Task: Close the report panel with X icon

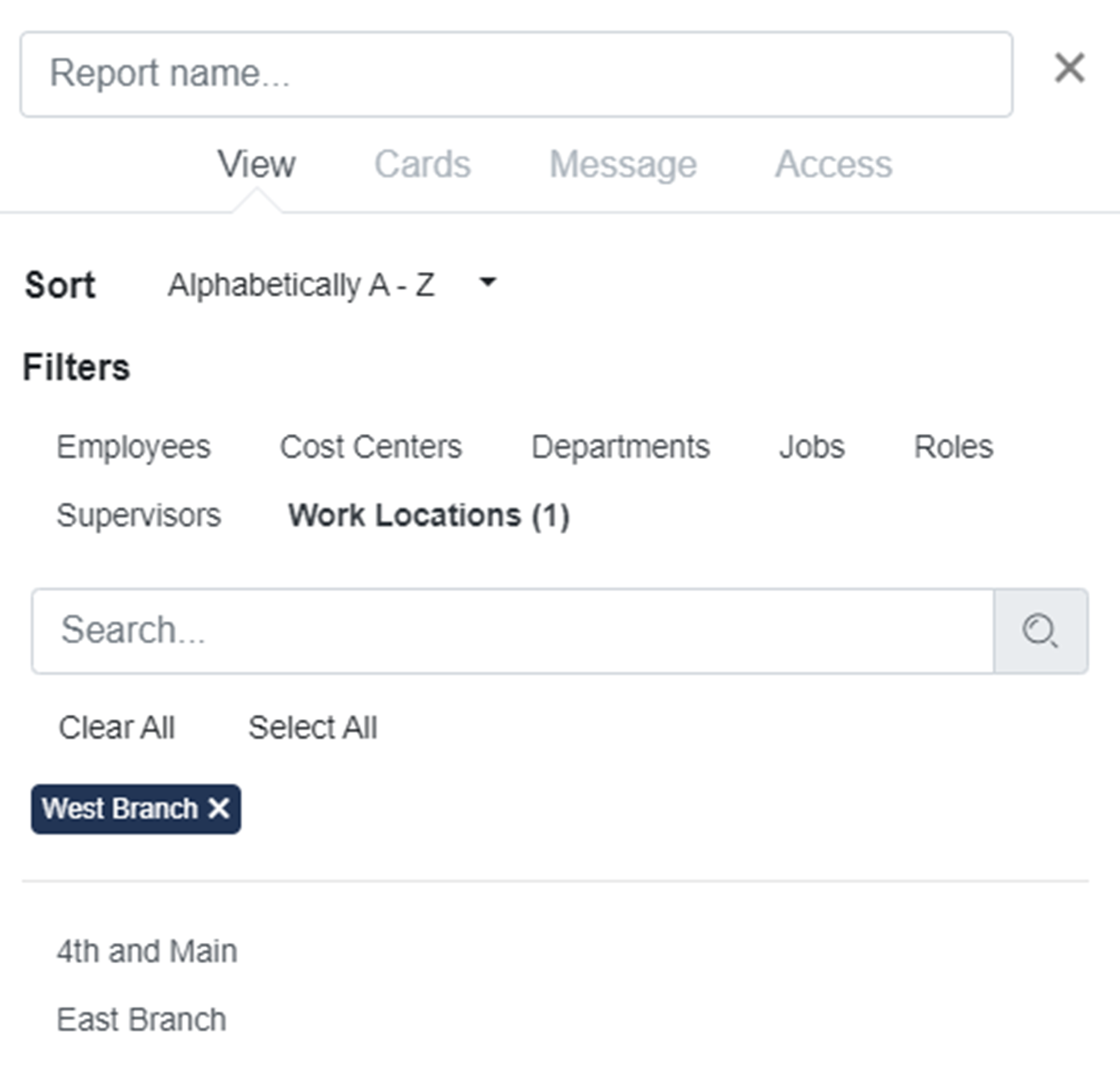Action: pos(1069,68)
